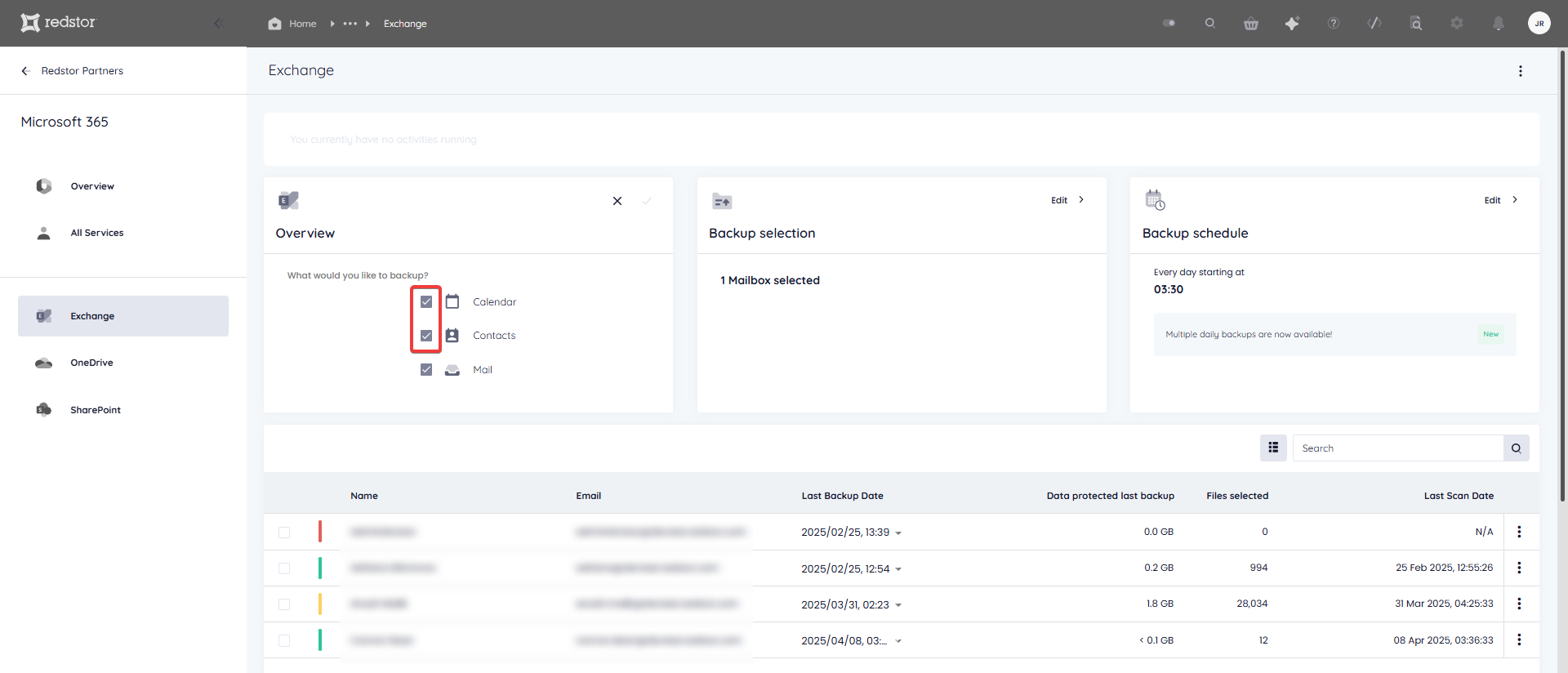Image resolution: width=1568 pixels, height=673 pixels.
Task: Open the JR user avatar menu
Action: click(x=1539, y=23)
